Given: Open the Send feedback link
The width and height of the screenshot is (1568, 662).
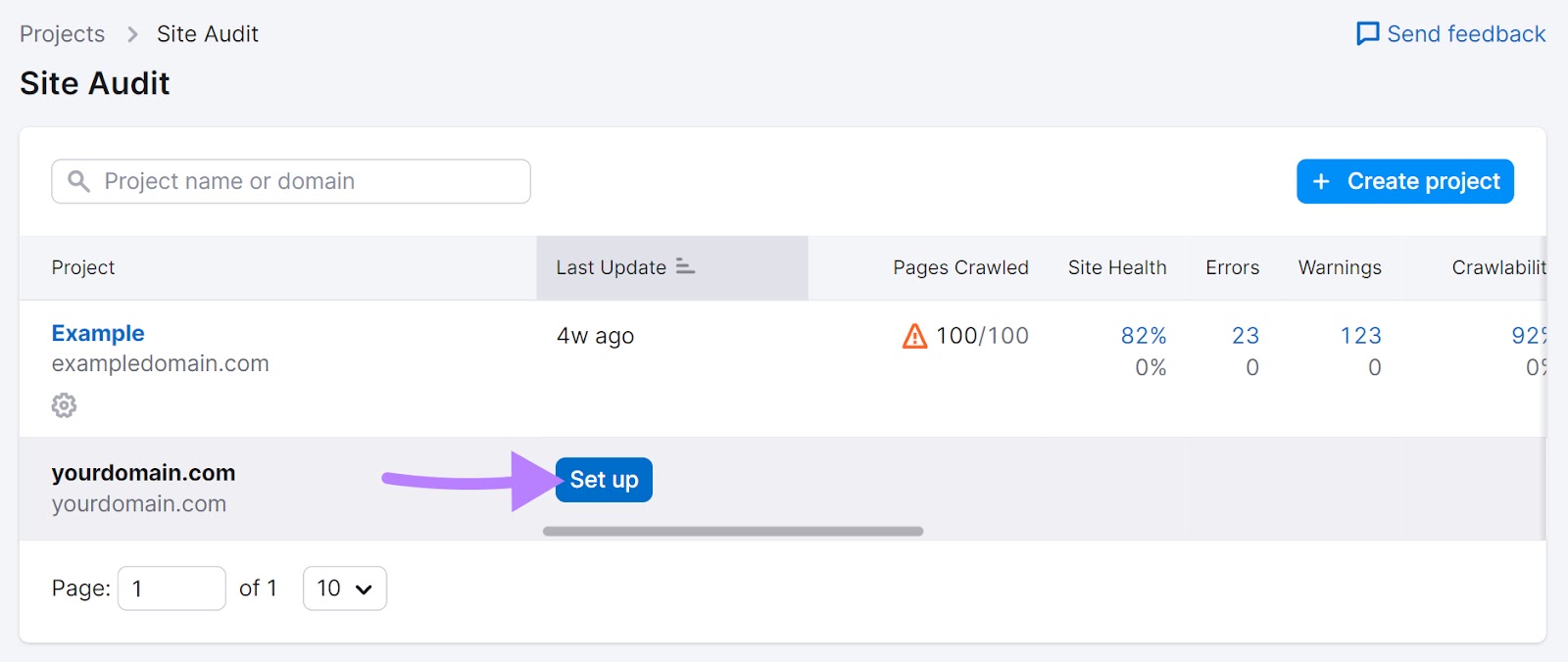Looking at the screenshot, I should point(1450,34).
